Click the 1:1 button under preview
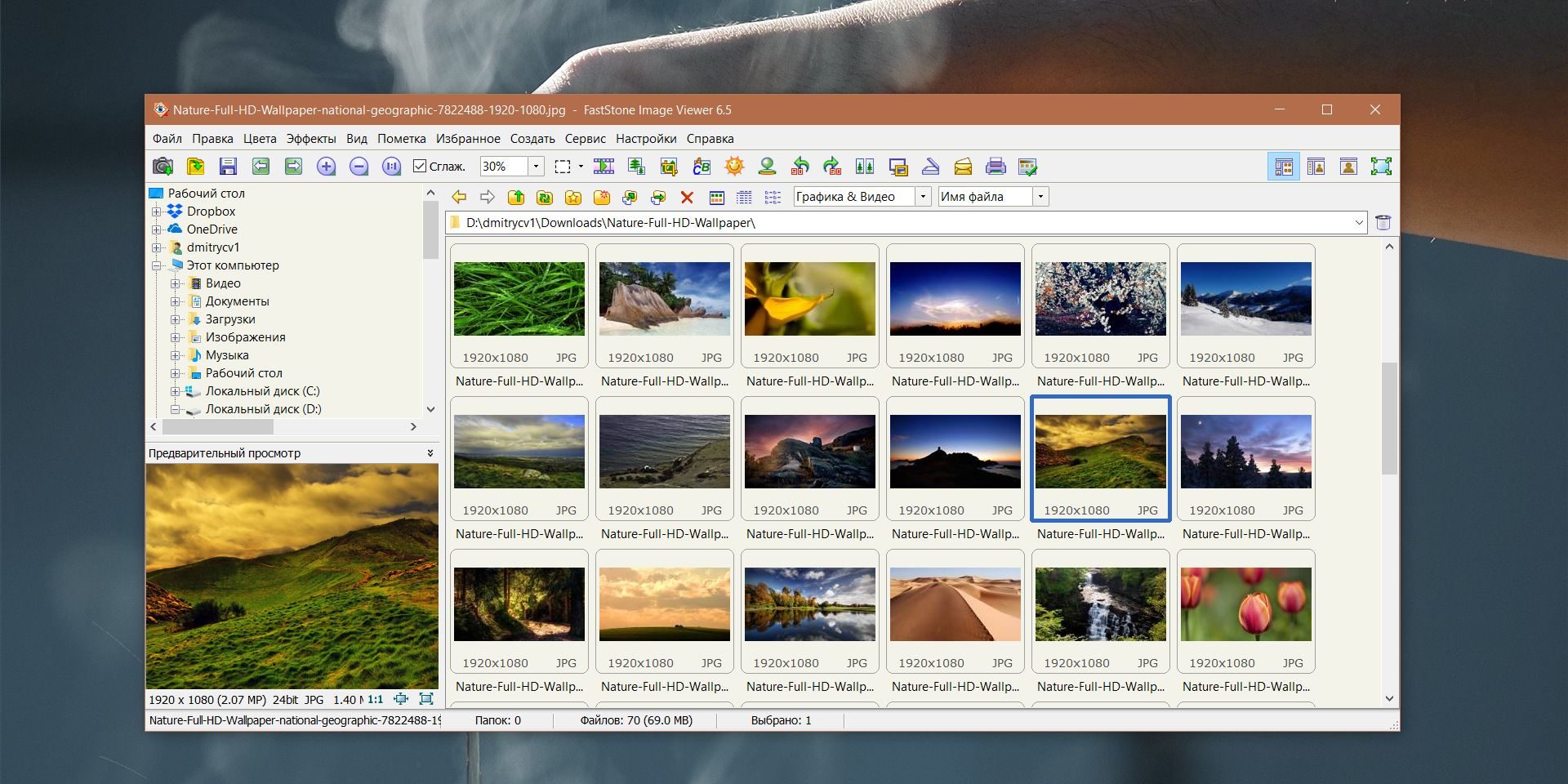Viewport: 1568px width, 784px height. 376,699
